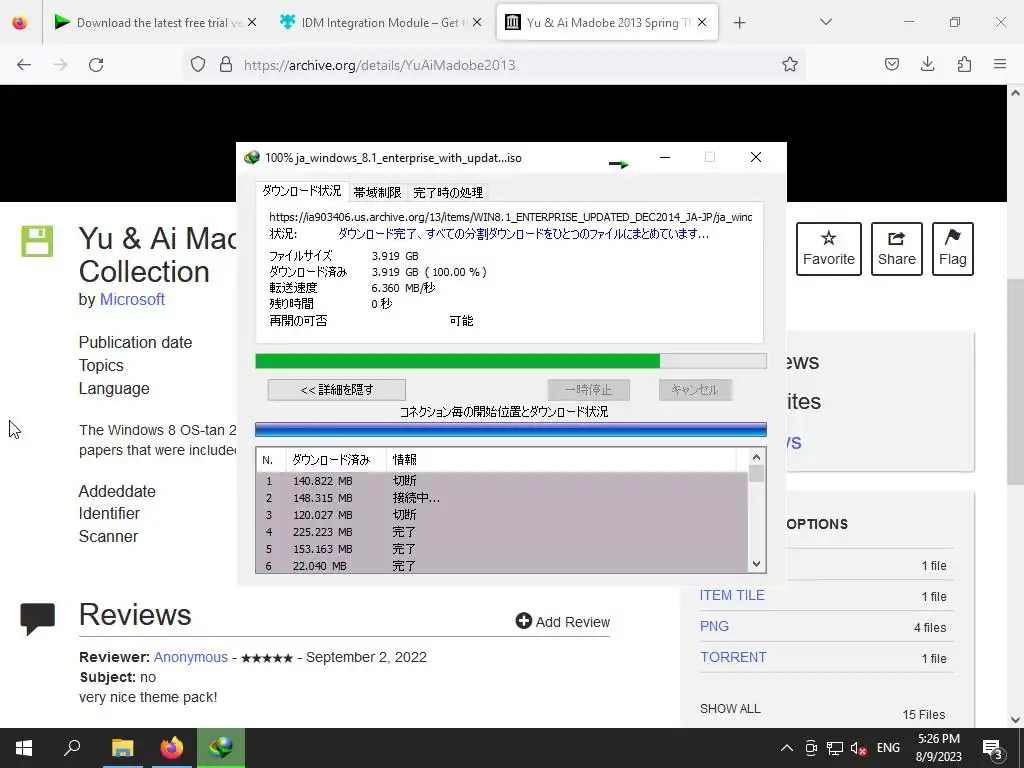The height and width of the screenshot is (768, 1024).
Task: Click the network tray icon
Action: 835,748
